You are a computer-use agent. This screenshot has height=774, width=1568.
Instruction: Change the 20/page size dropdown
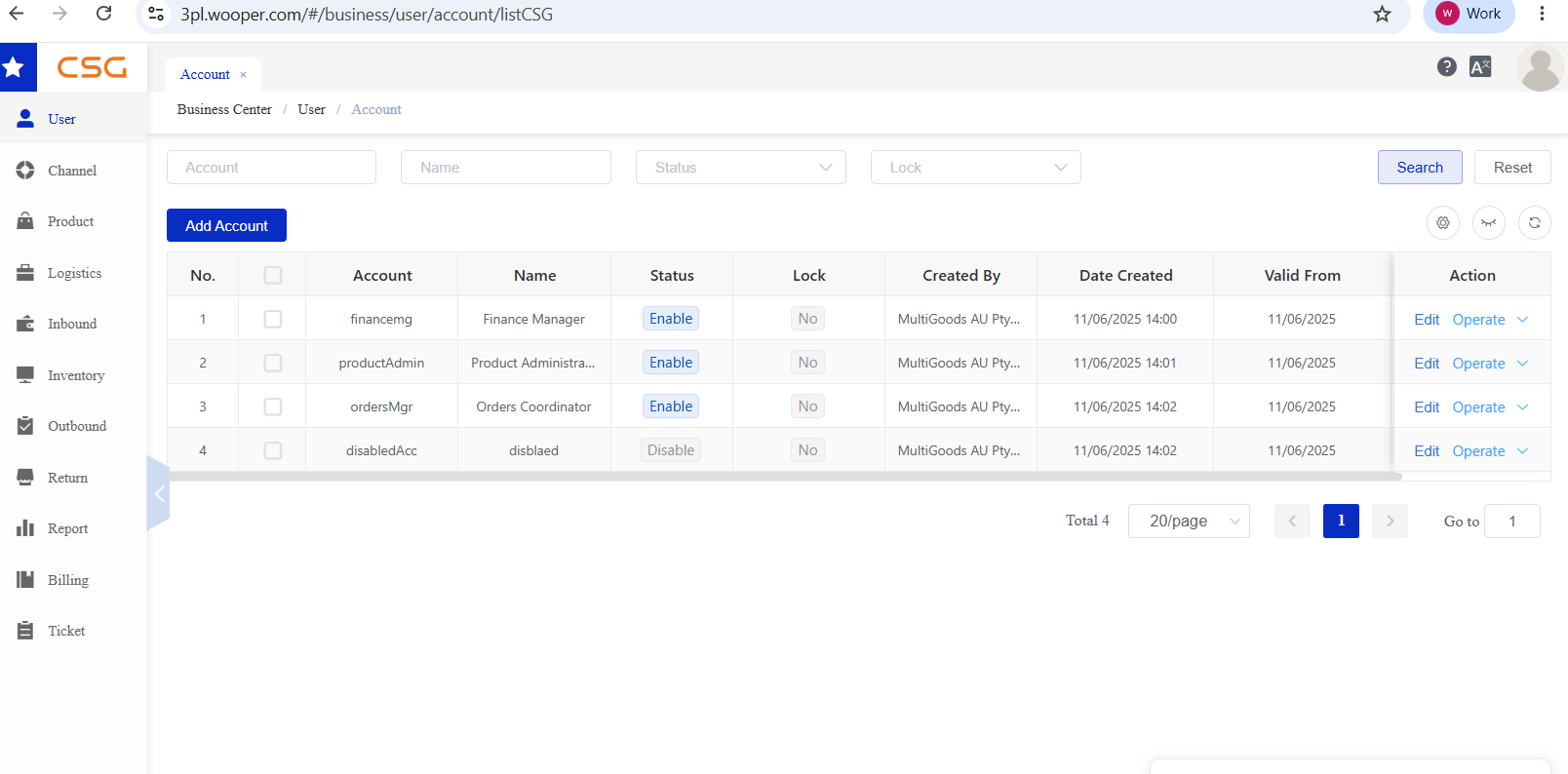[x=1189, y=522]
